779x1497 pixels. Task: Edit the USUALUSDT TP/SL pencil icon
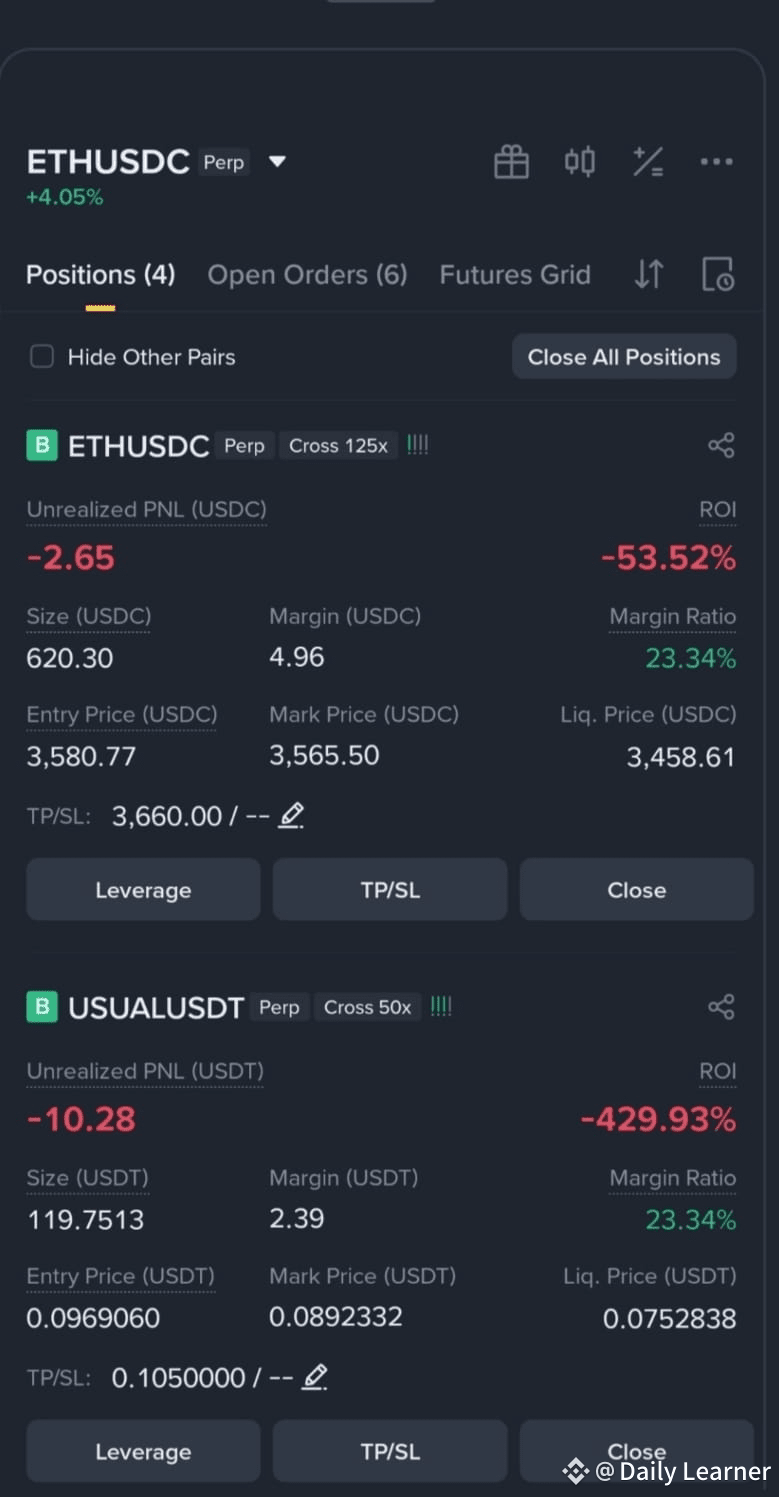click(x=315, y=1377)
